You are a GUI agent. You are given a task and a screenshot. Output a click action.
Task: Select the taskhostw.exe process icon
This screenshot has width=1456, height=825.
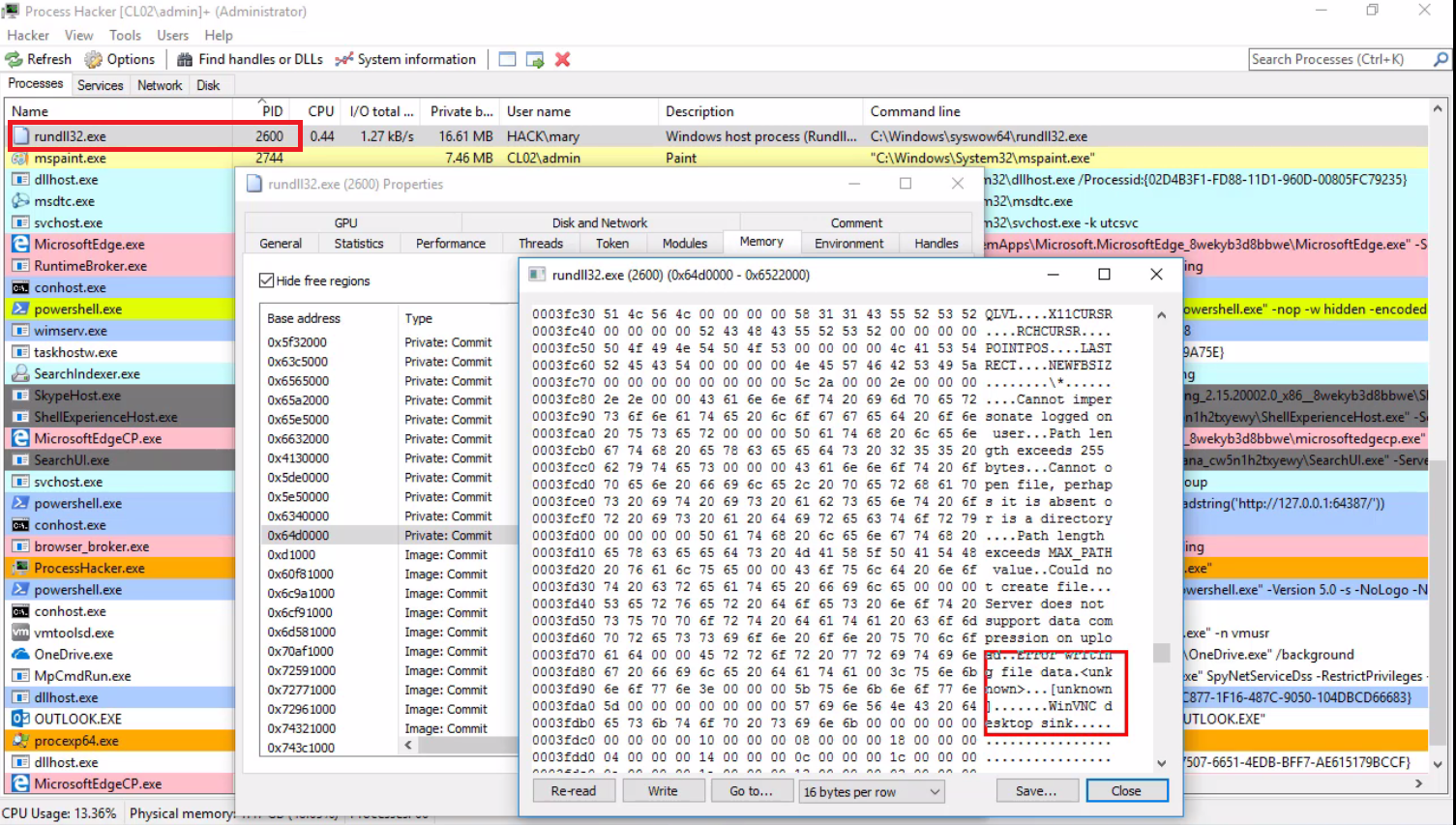pyautogui.click(x=20, y=352)
